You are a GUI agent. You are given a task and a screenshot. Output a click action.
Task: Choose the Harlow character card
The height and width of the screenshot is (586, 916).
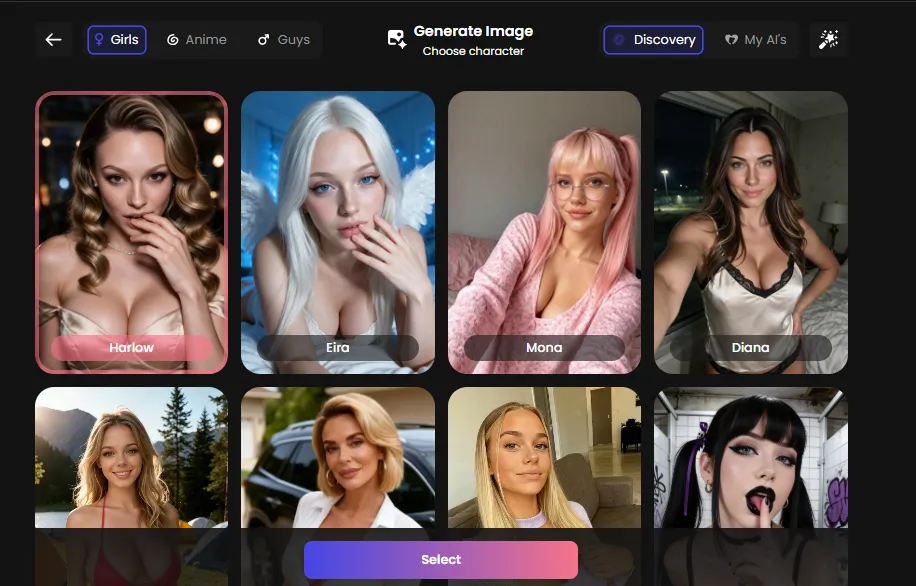pos(131,232)
